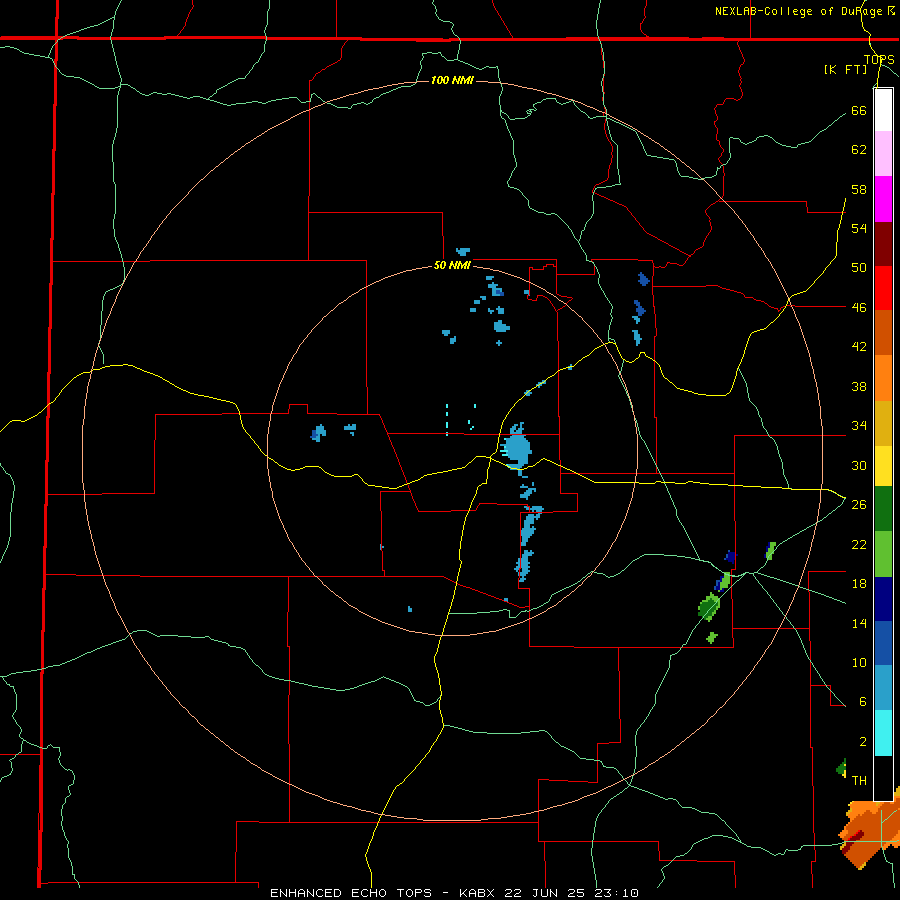The width and height of the screenshot is (900, 900).
Task: Click the 'ENHANCED ECHO TOPS - KABX' caption
Action: (x=384, y=893)
